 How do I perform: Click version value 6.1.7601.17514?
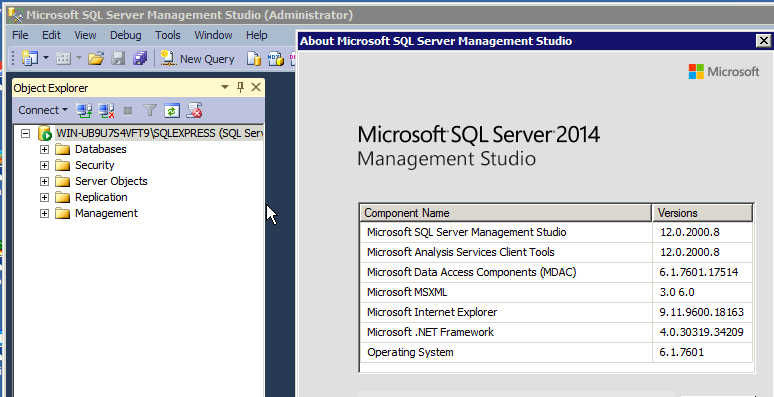click(699, 272)
